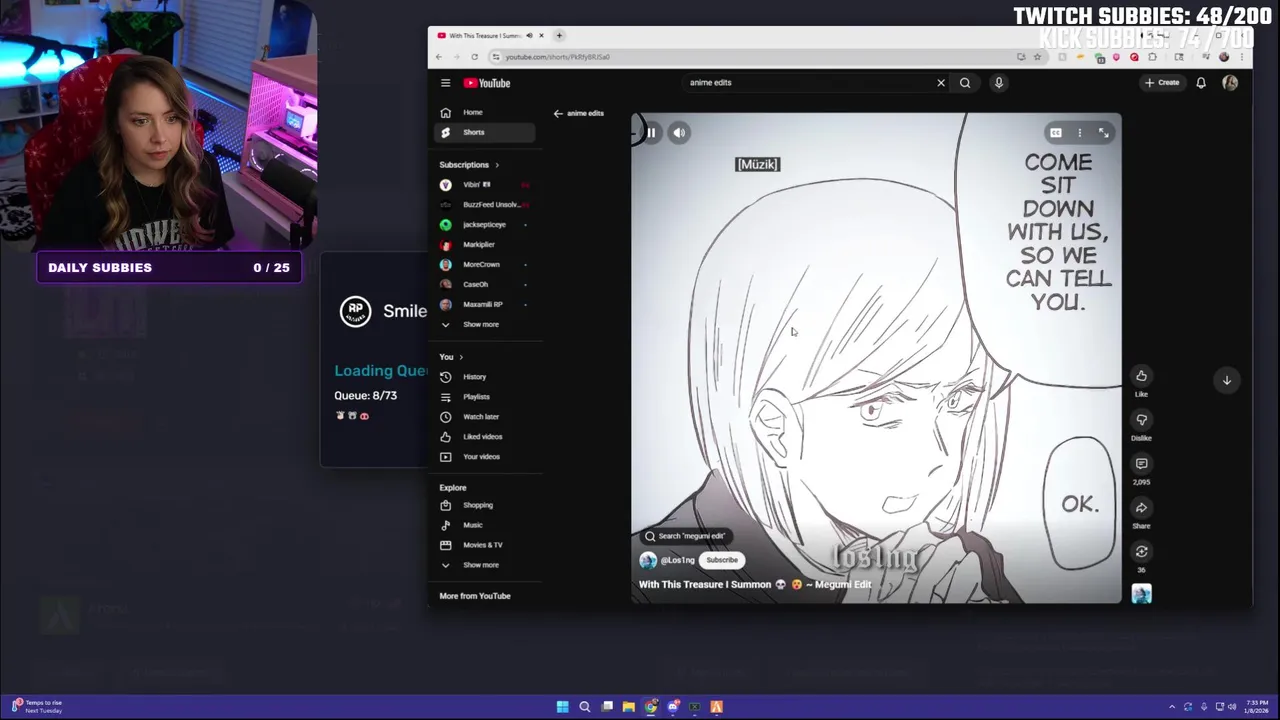The height and width of the screenshot is (720, 1280).
Task: Open the weather widget on the taskbar
Action: tap(37, 707)
